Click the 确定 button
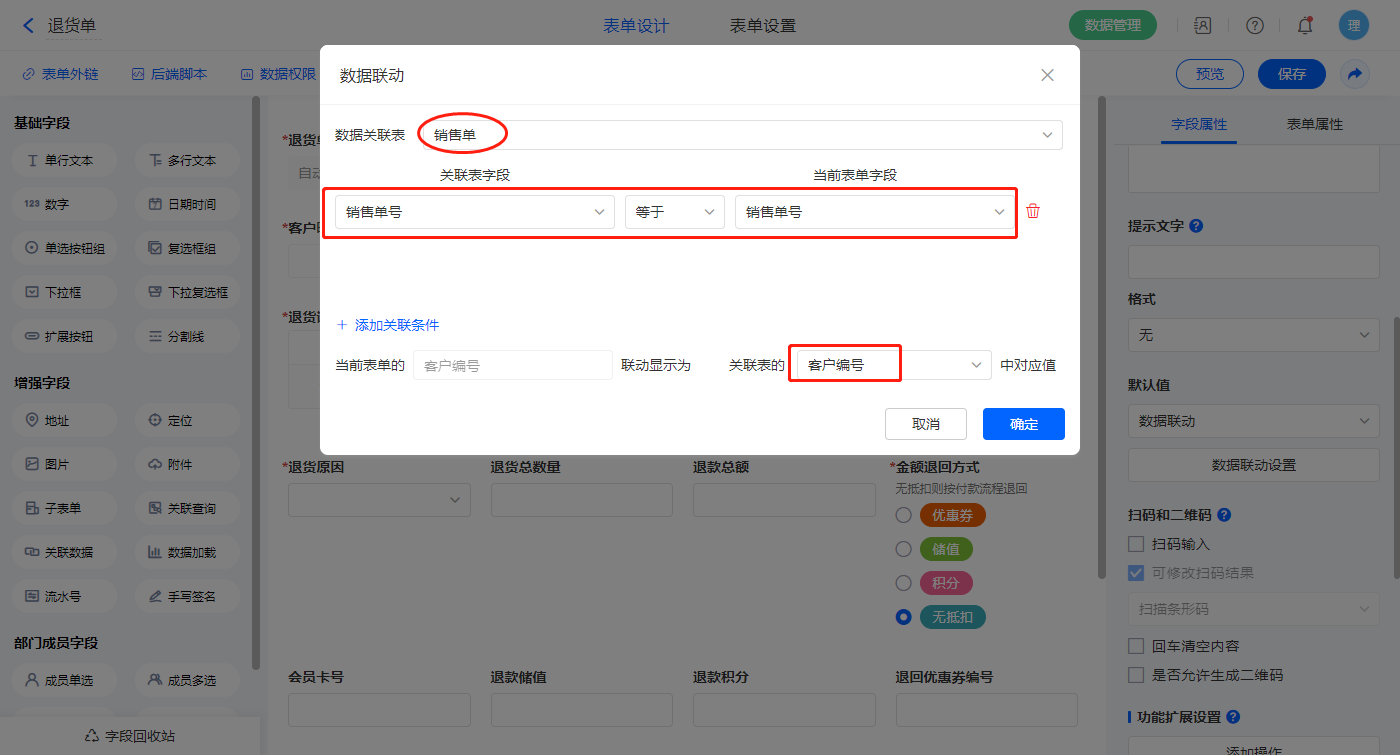This screenshot has width=1400, height=755. (x=1023, y=424)
